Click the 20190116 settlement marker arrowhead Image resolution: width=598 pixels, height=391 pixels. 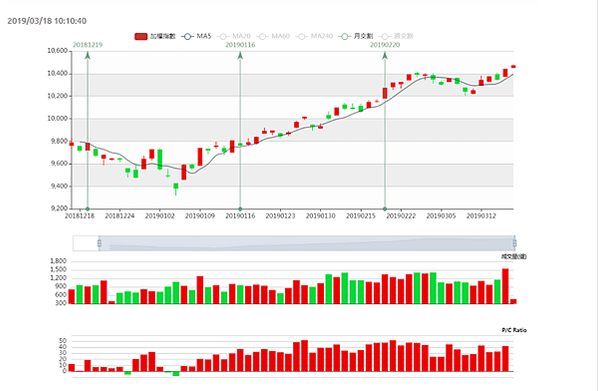click(240, 56)
